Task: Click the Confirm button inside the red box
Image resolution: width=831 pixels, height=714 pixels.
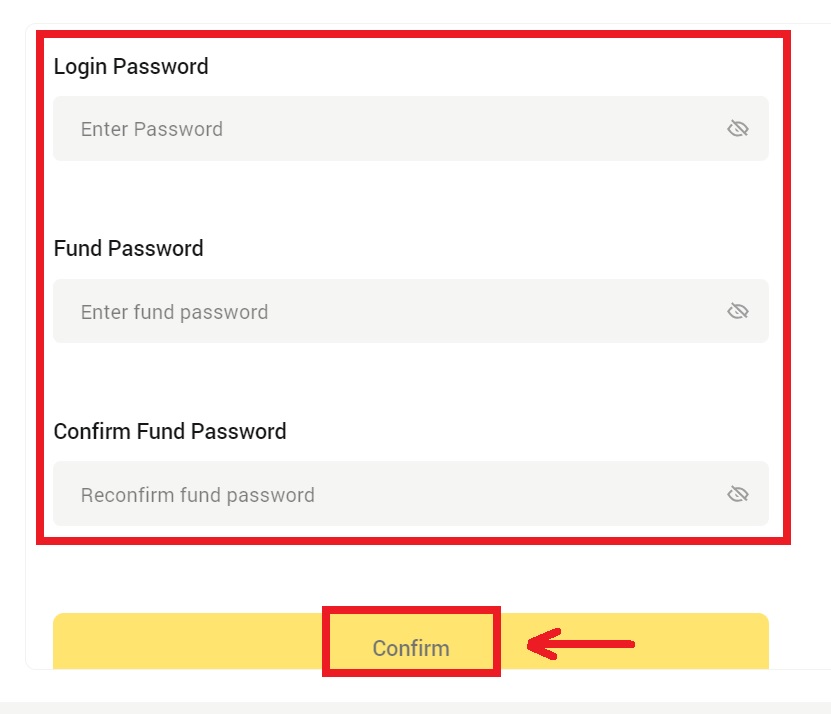Action: coord(411,647)
